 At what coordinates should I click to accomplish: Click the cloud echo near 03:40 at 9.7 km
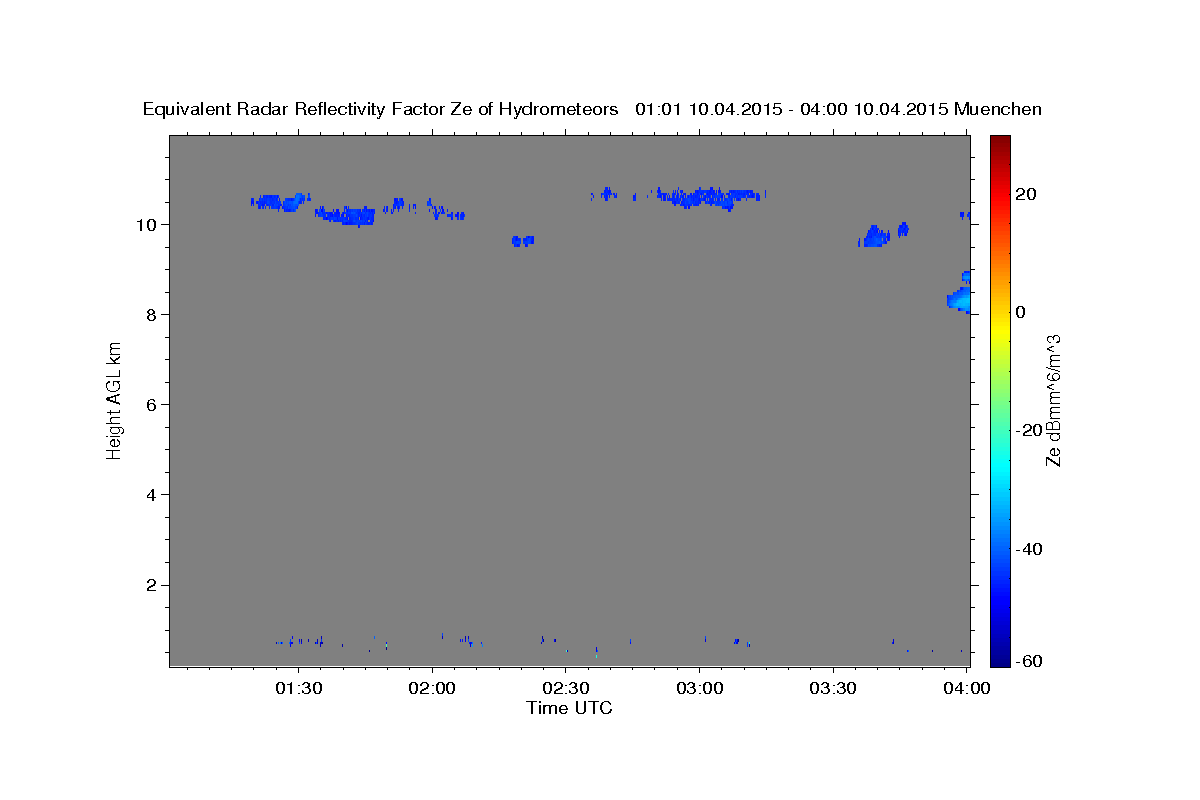[874, 237]
